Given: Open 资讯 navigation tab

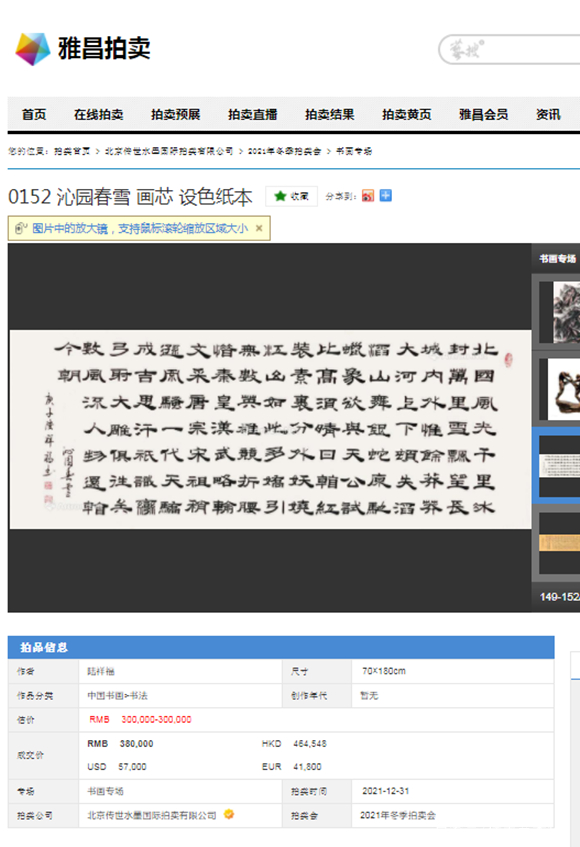Looking at the screenshot, I should coord(548,114).
